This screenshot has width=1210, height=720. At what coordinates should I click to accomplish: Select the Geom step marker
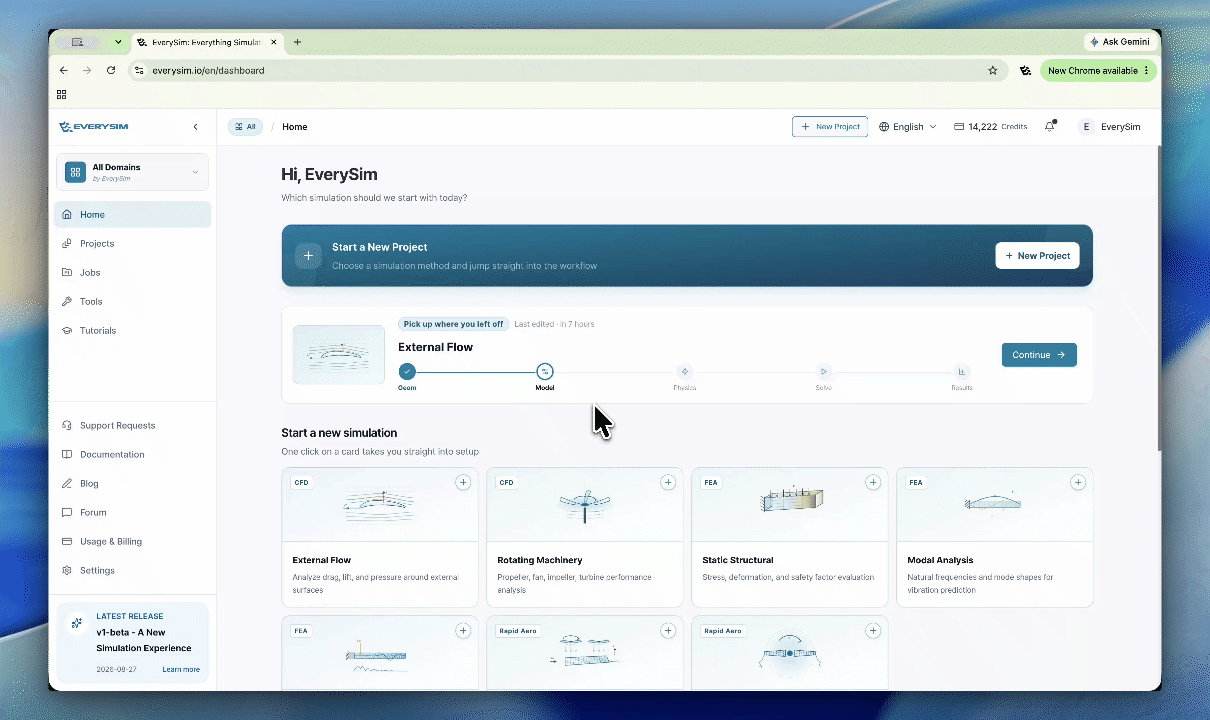click(x=407, y=371)
